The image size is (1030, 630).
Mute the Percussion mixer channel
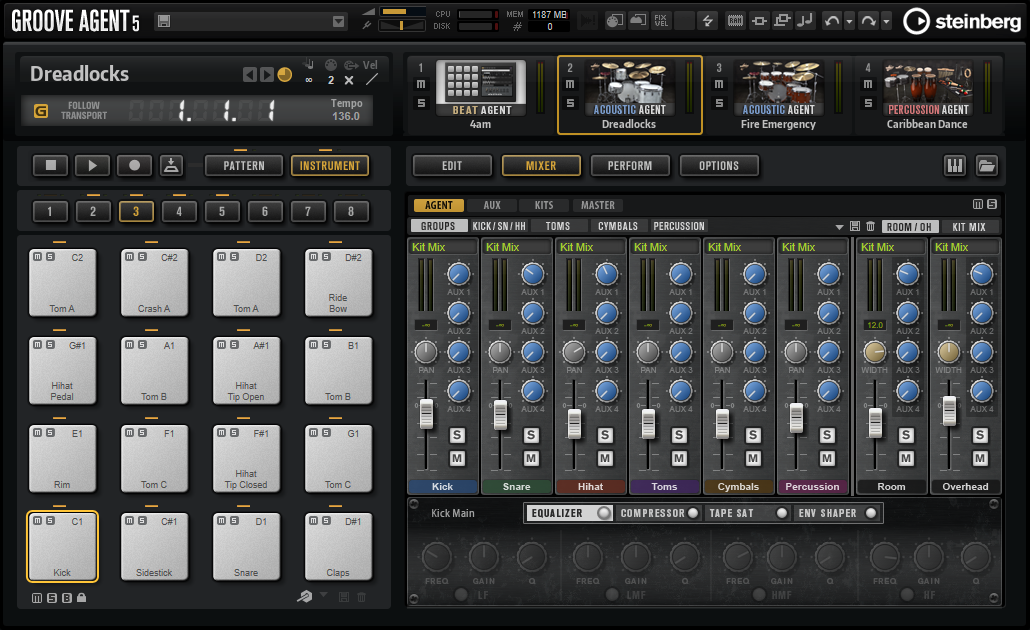point(827,458)
